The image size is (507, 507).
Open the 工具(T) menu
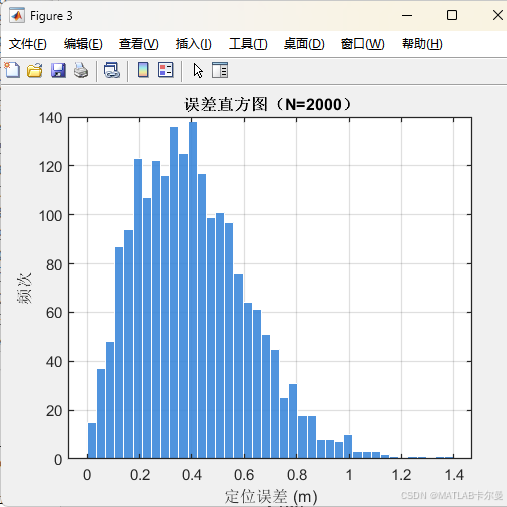point(248,44)
